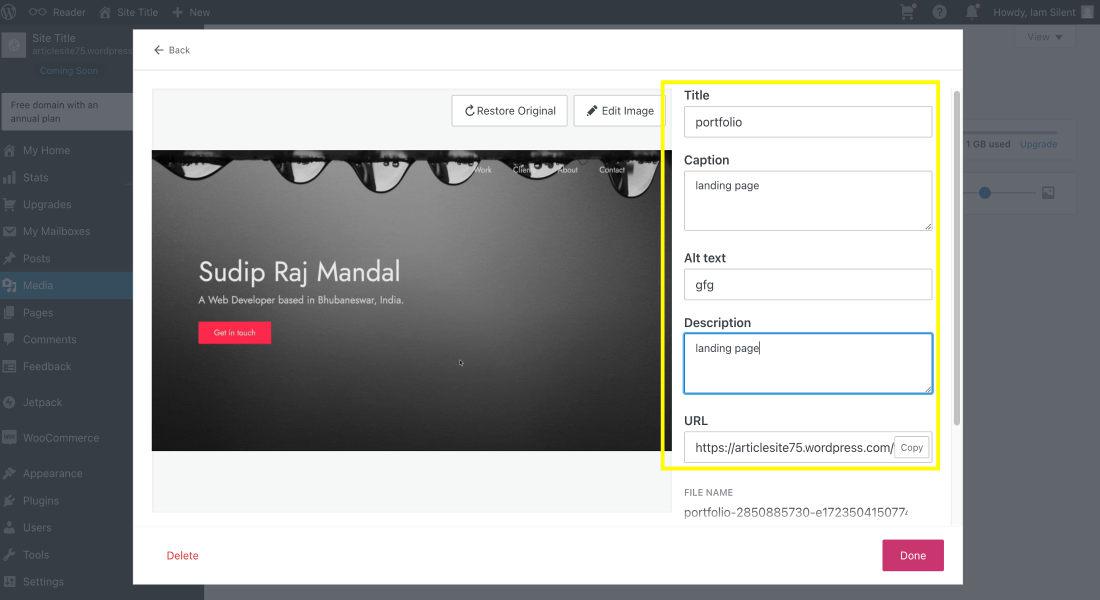Open the Reader link in top bar

(57, 12)
